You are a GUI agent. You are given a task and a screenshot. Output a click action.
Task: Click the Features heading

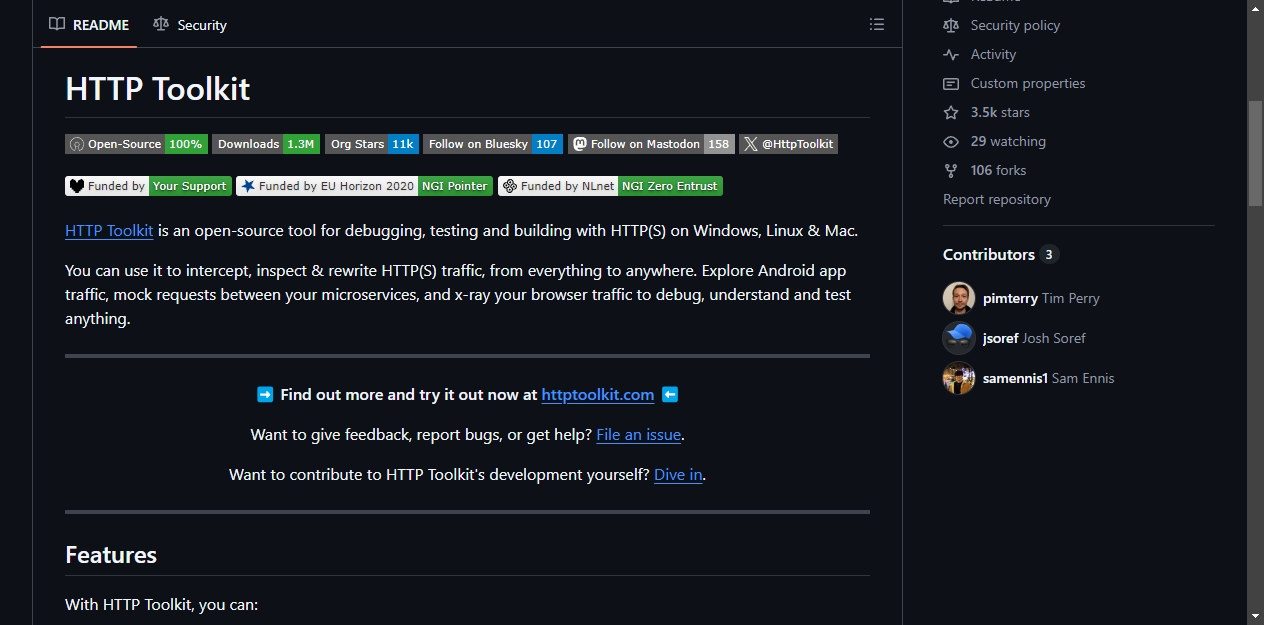[x=111, y=555]
